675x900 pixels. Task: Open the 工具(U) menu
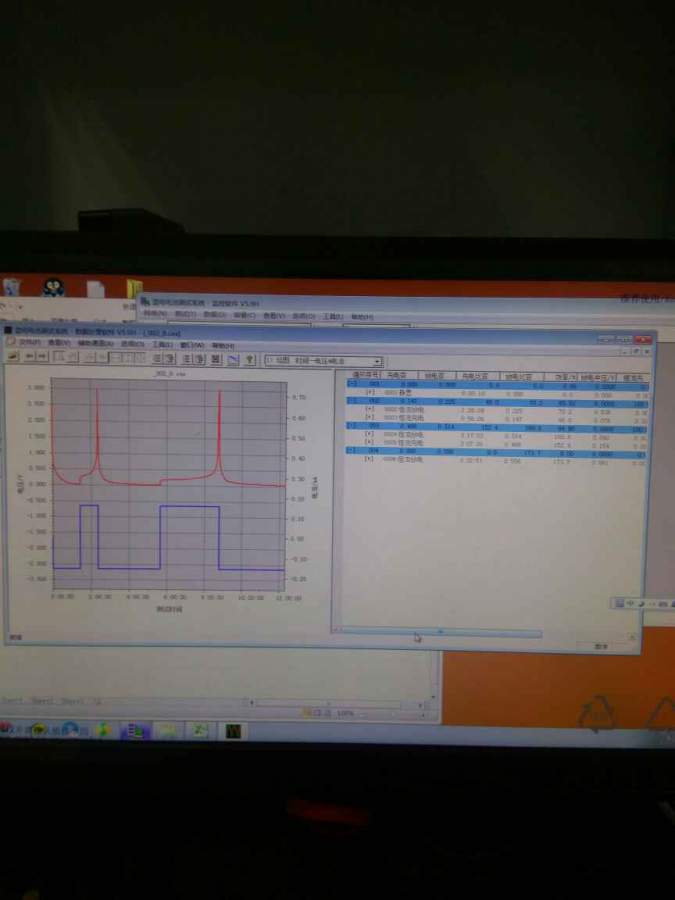pos(162,345)
